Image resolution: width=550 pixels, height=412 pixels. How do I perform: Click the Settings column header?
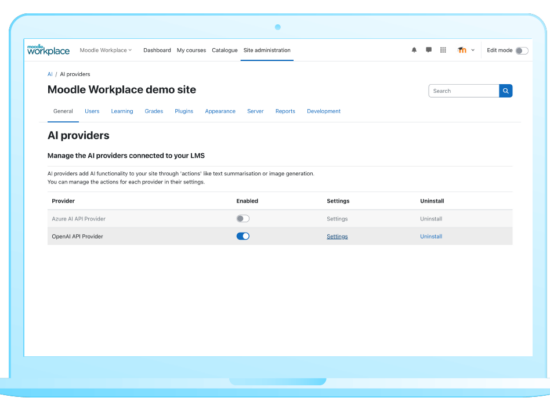pyautogui.click(x=338, y=201)
